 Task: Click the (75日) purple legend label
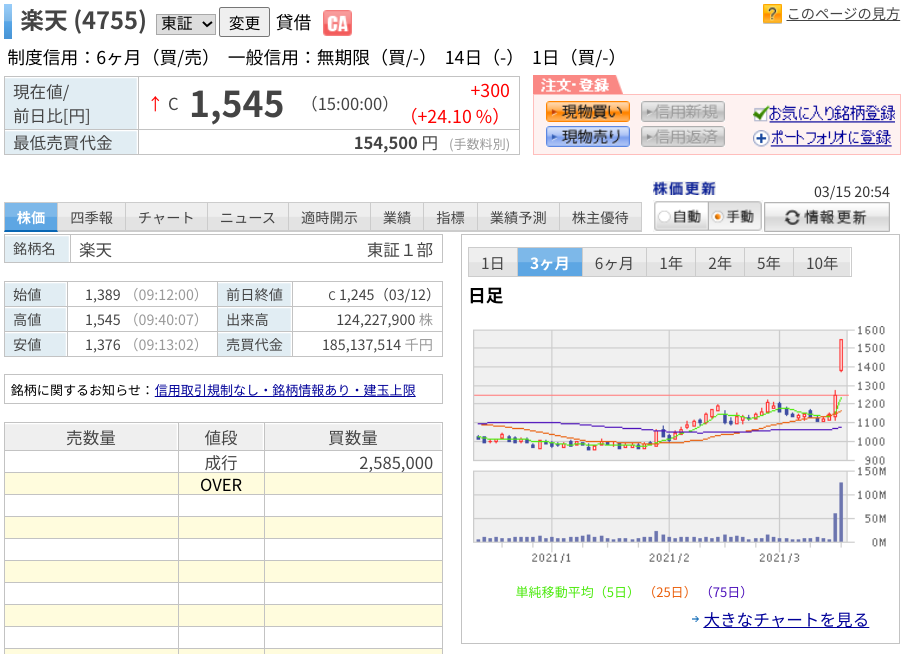pyautogui.click(x=726, y=592)
